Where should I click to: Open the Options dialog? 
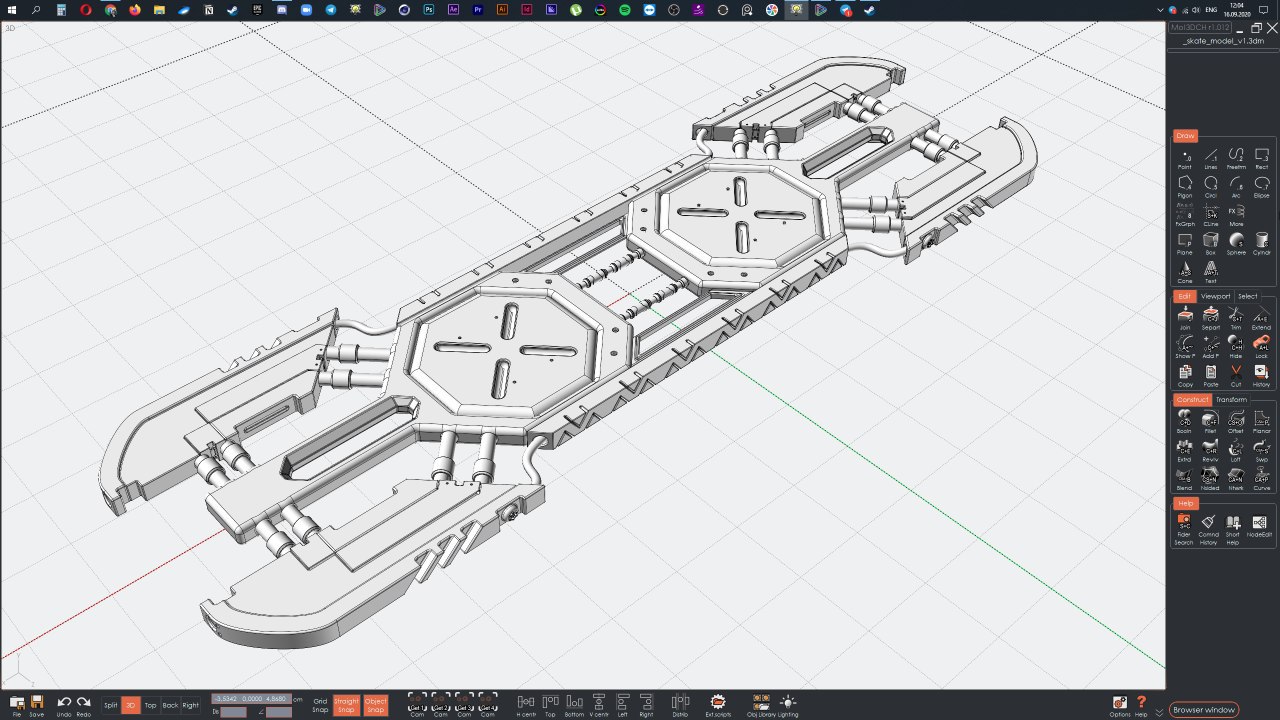[x=1120, y=706]
